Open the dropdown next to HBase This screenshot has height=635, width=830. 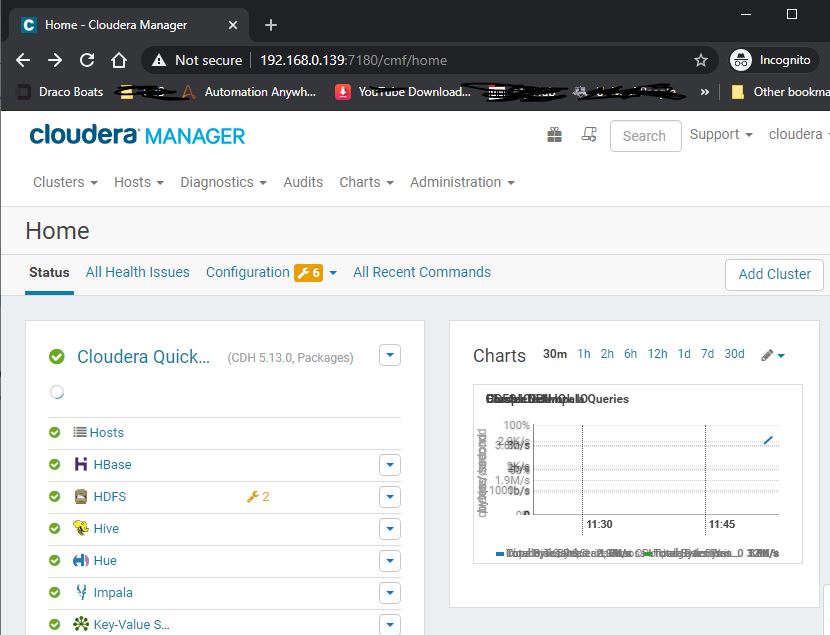[x=389, y=464]
